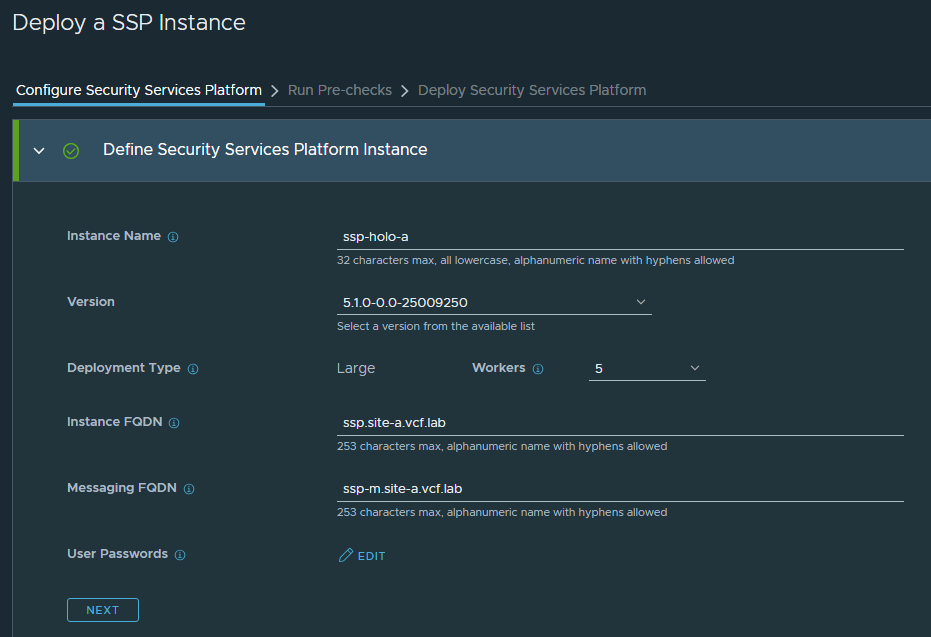Open the Messaging FQDN info icon
Screen dimensions: 931x637
pos(189,489)
